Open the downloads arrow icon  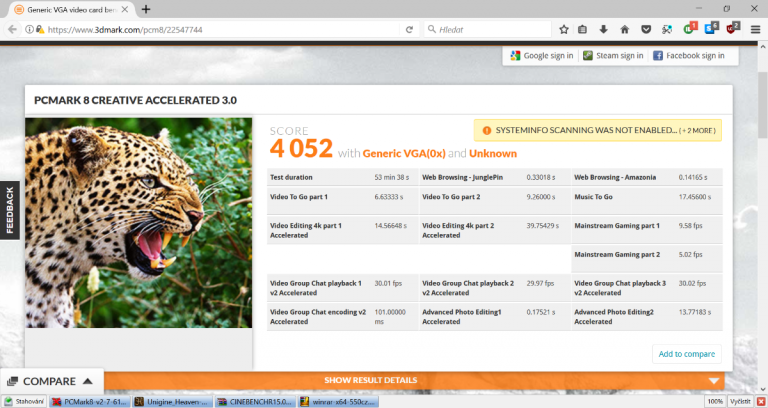(x=604, y=30)
